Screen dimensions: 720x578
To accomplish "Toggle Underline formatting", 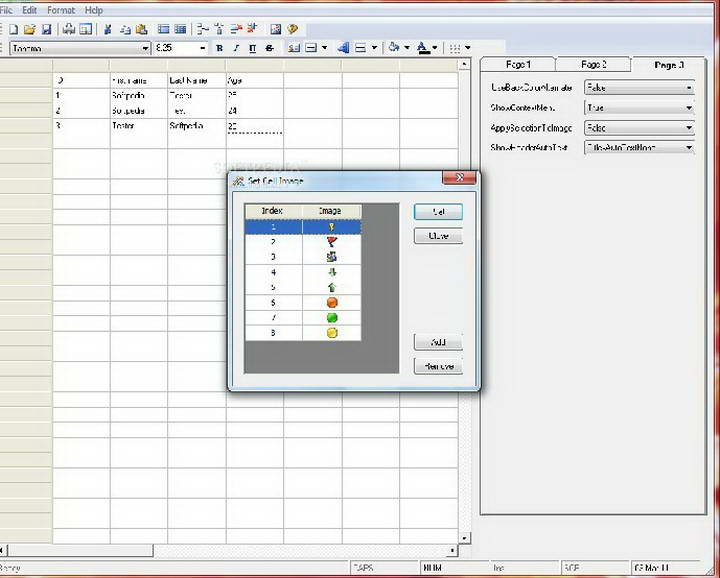I will 252,48.
